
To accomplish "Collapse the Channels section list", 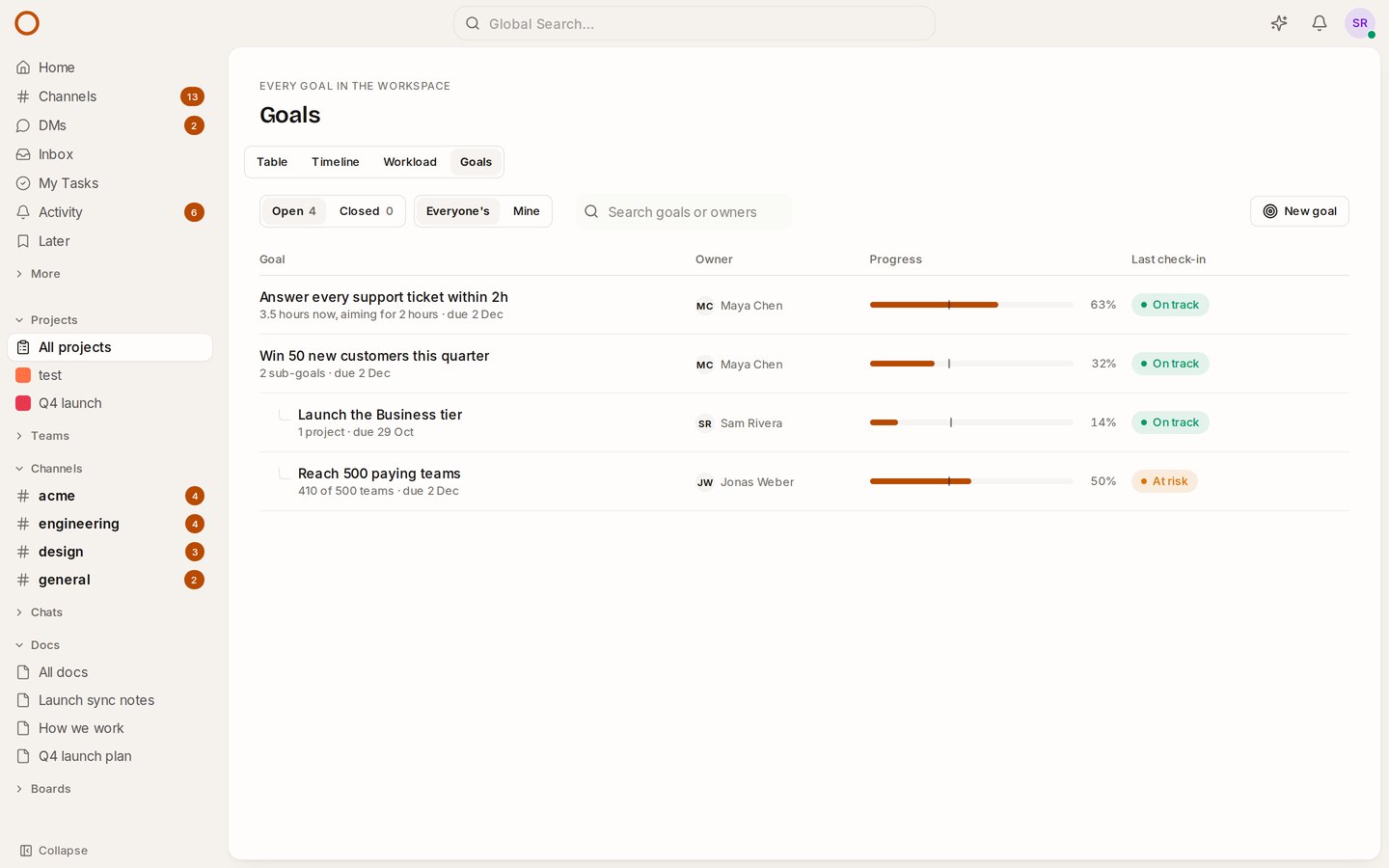I will point(48,469).
